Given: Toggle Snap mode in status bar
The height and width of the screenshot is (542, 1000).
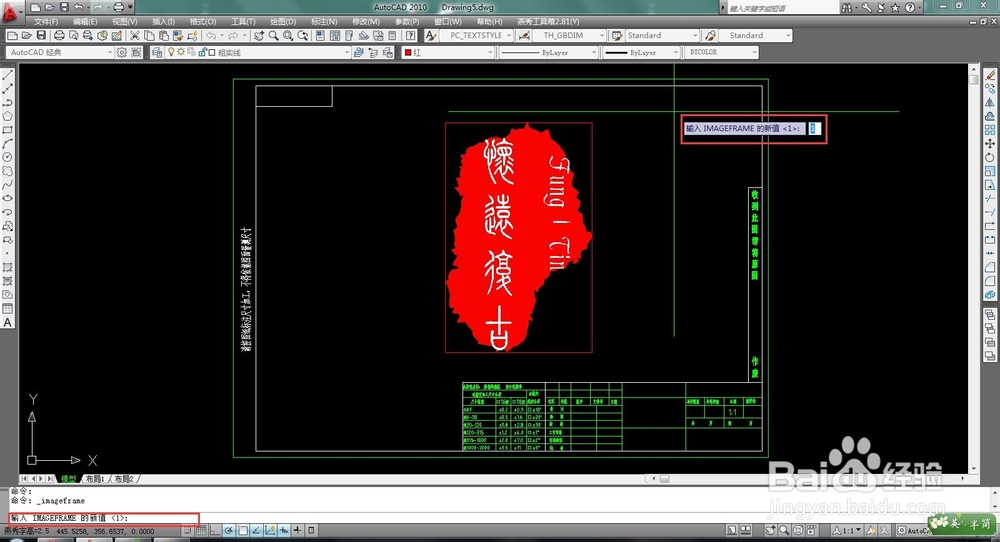Looking at the screenshot, I should pyautogui.click(x=188, y=531).
